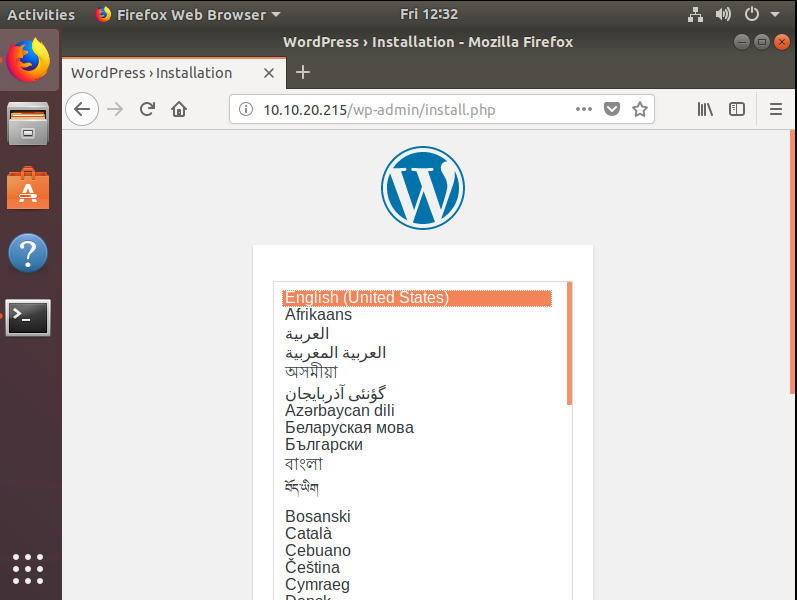Save page to Pocket

[x=612, y=109]
